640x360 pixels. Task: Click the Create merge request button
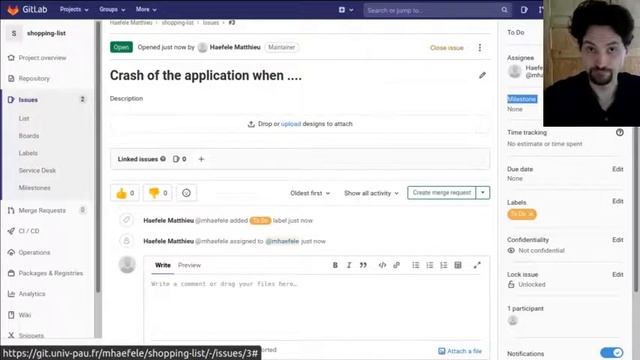coord(442,193)
